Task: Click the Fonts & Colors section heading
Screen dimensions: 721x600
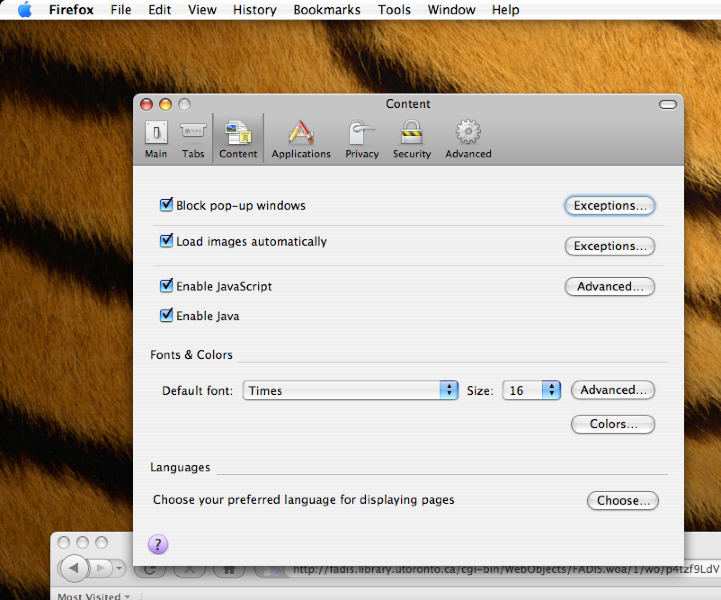Action: [191, 355]
